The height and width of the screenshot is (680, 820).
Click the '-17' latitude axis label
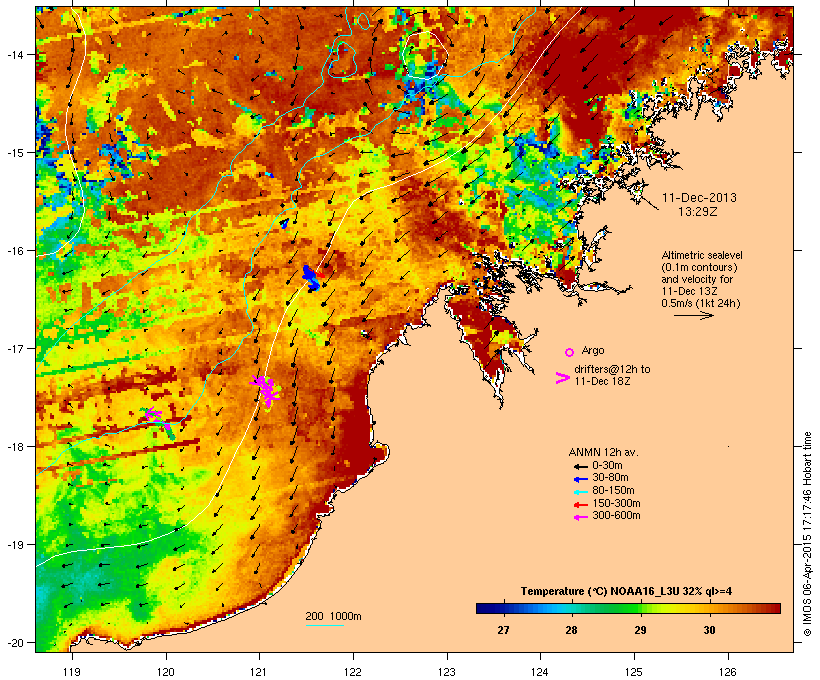pos(15,348)
